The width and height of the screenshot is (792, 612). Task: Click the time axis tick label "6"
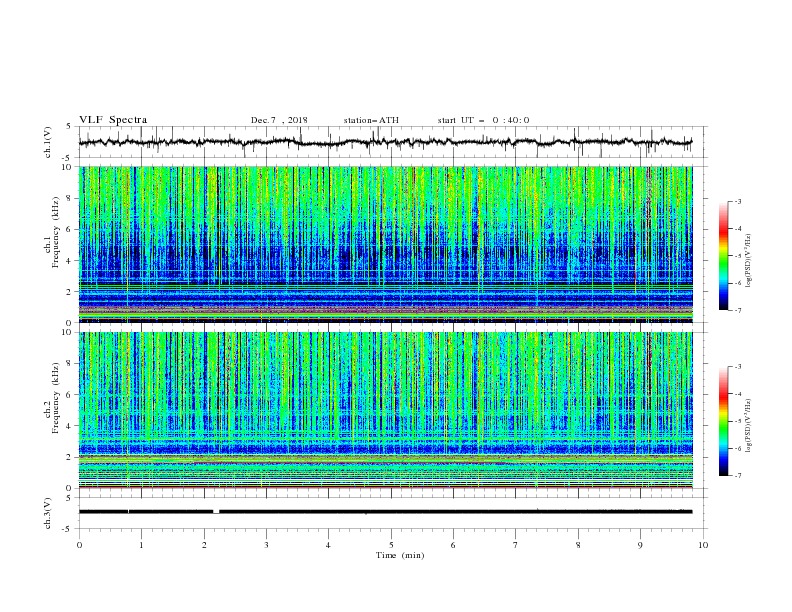click(453, 545)
